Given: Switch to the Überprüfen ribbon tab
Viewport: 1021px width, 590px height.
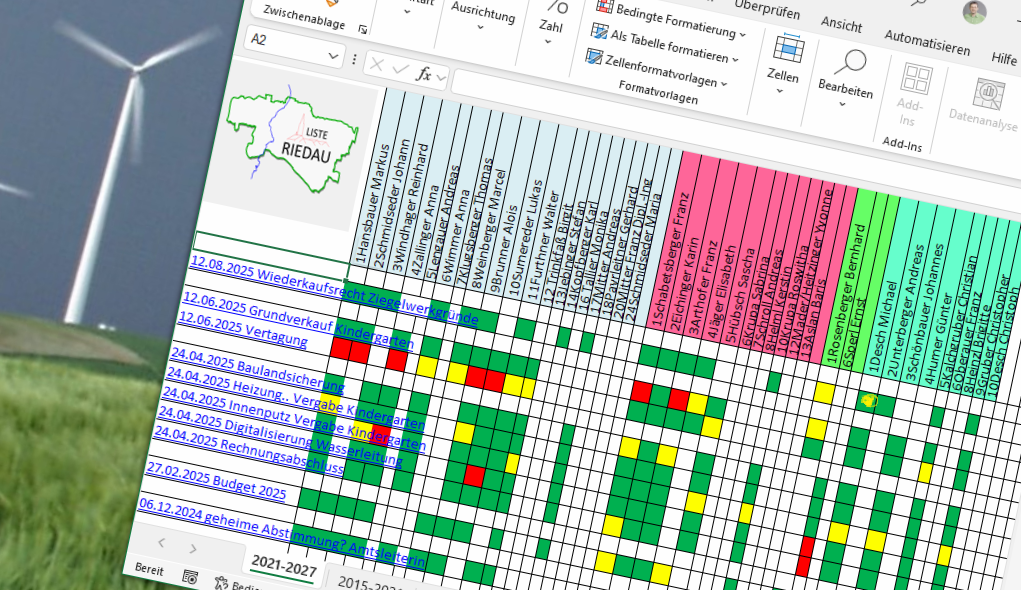Looking at the screenshot, I should click(768, 9).
